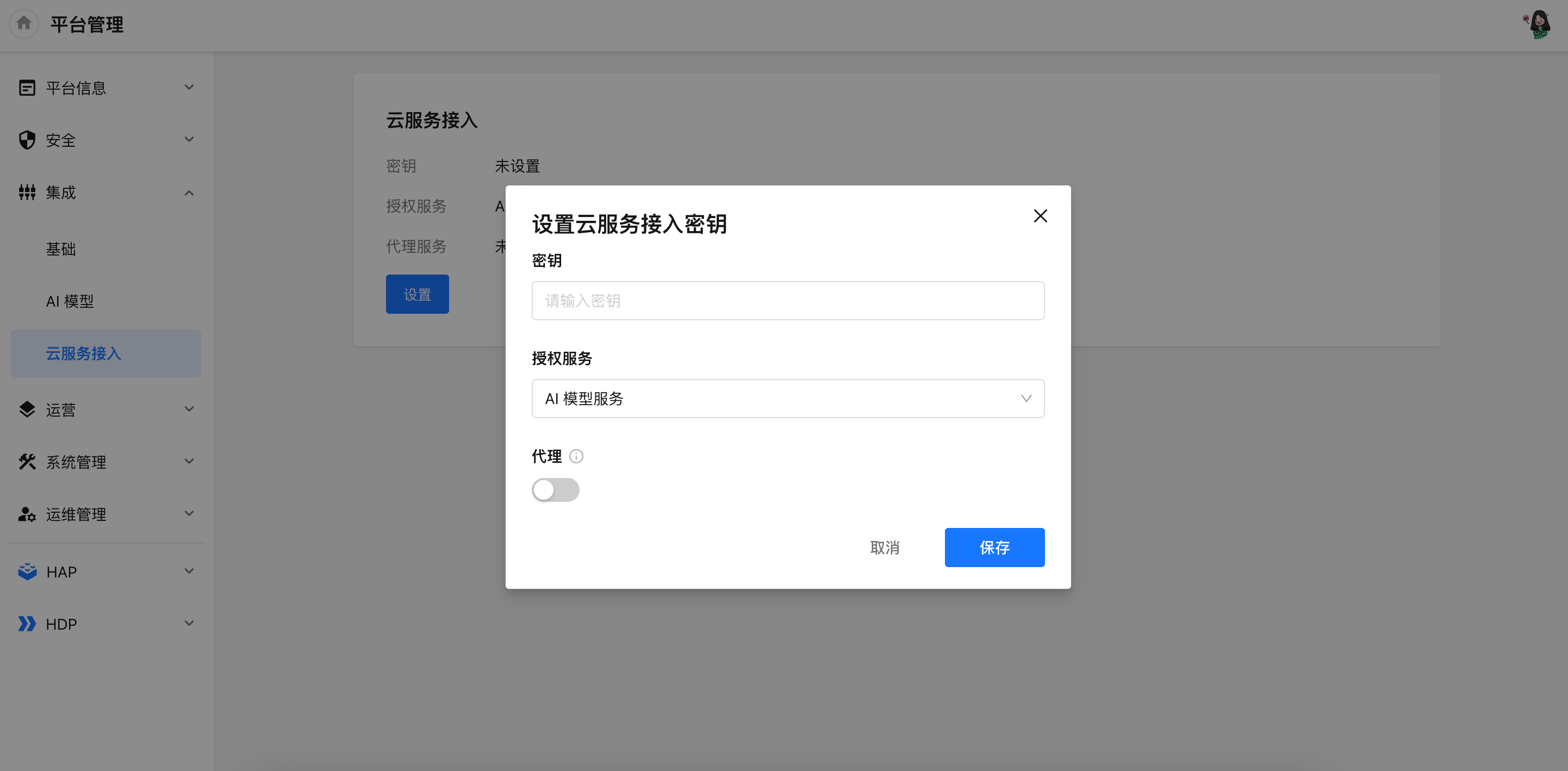1568x771 pixels.
Task: Click the 云服务接入 page heading
Action: [432, 121]
